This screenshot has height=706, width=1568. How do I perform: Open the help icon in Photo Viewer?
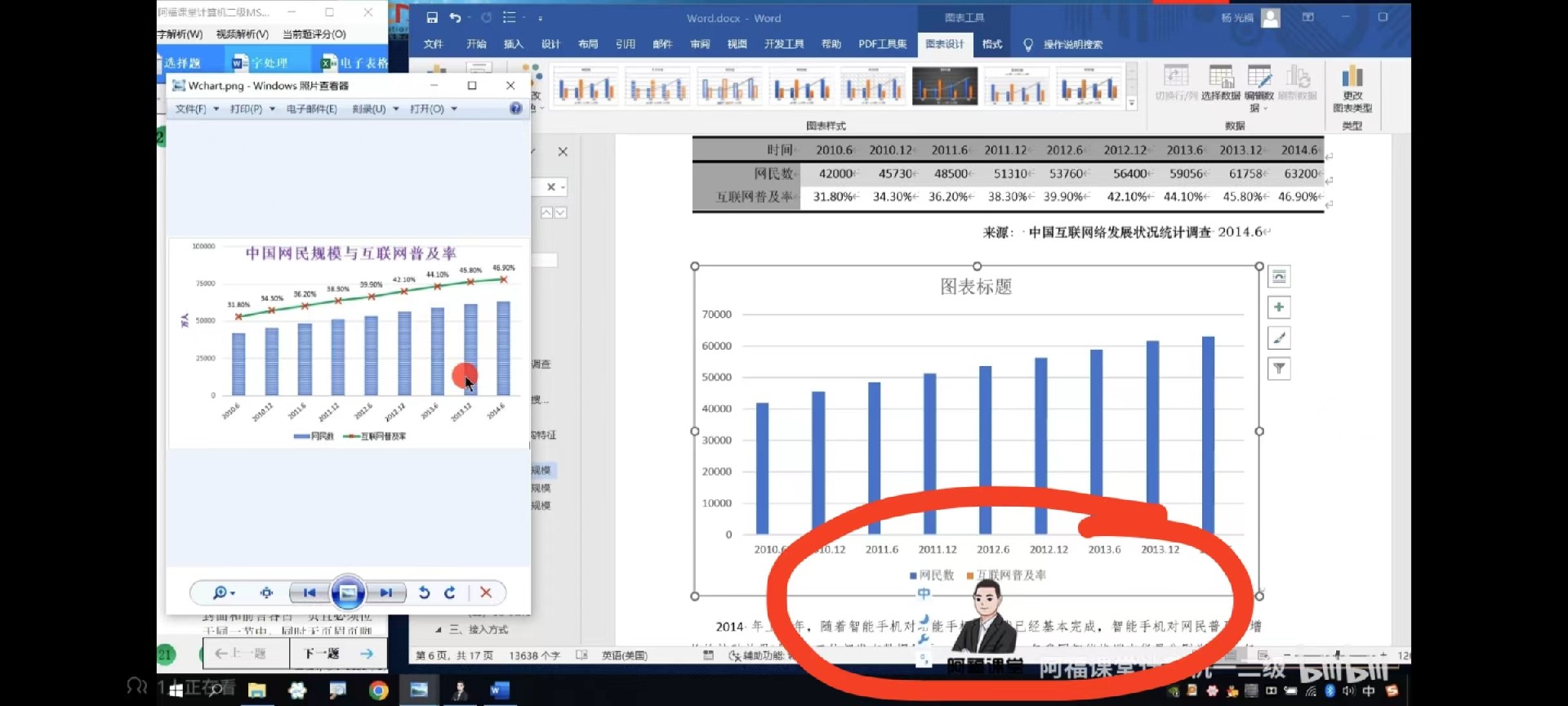pos(515,108)
